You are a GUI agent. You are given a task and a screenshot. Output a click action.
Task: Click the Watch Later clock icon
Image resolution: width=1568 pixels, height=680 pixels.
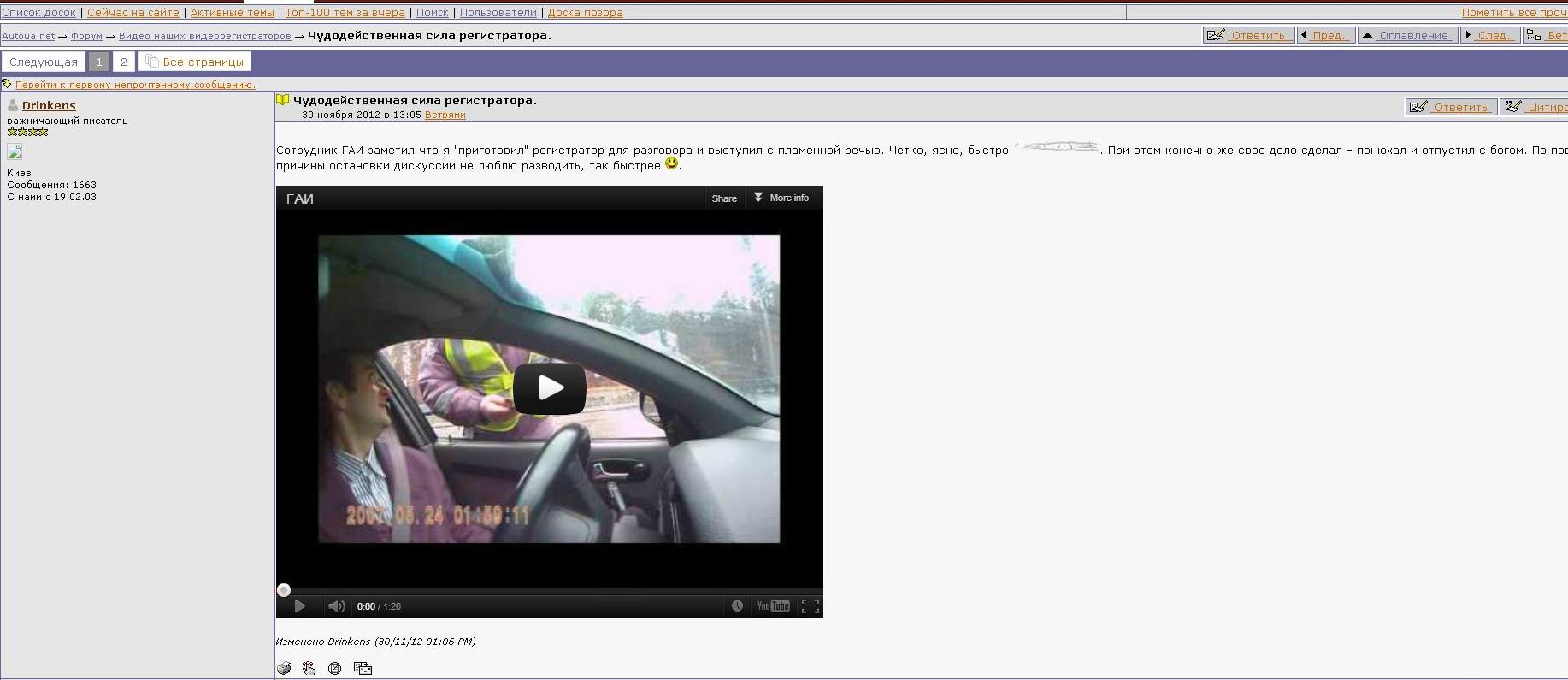[737, 606]
